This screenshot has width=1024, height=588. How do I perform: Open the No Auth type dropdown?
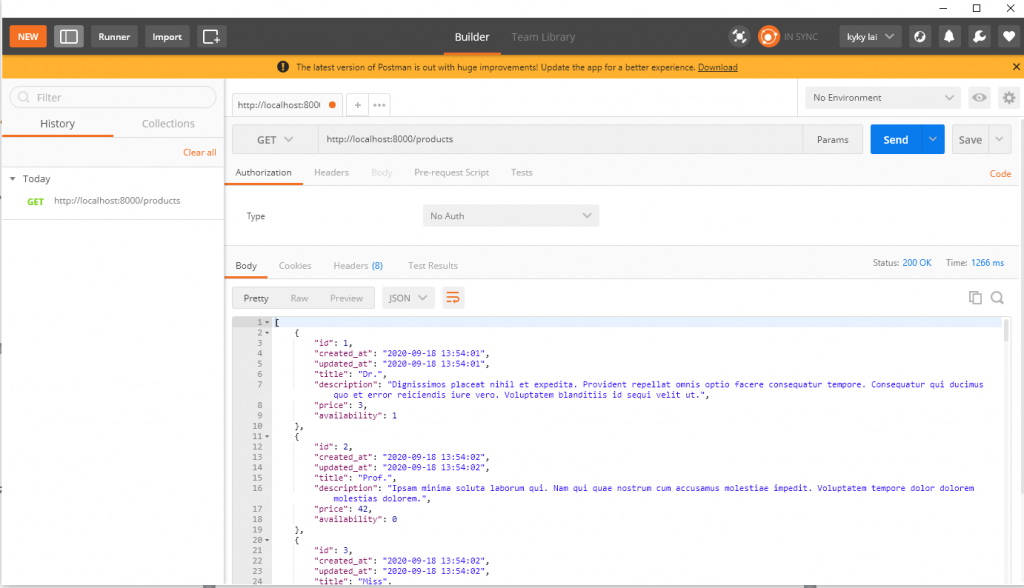(x=511, y=216)
